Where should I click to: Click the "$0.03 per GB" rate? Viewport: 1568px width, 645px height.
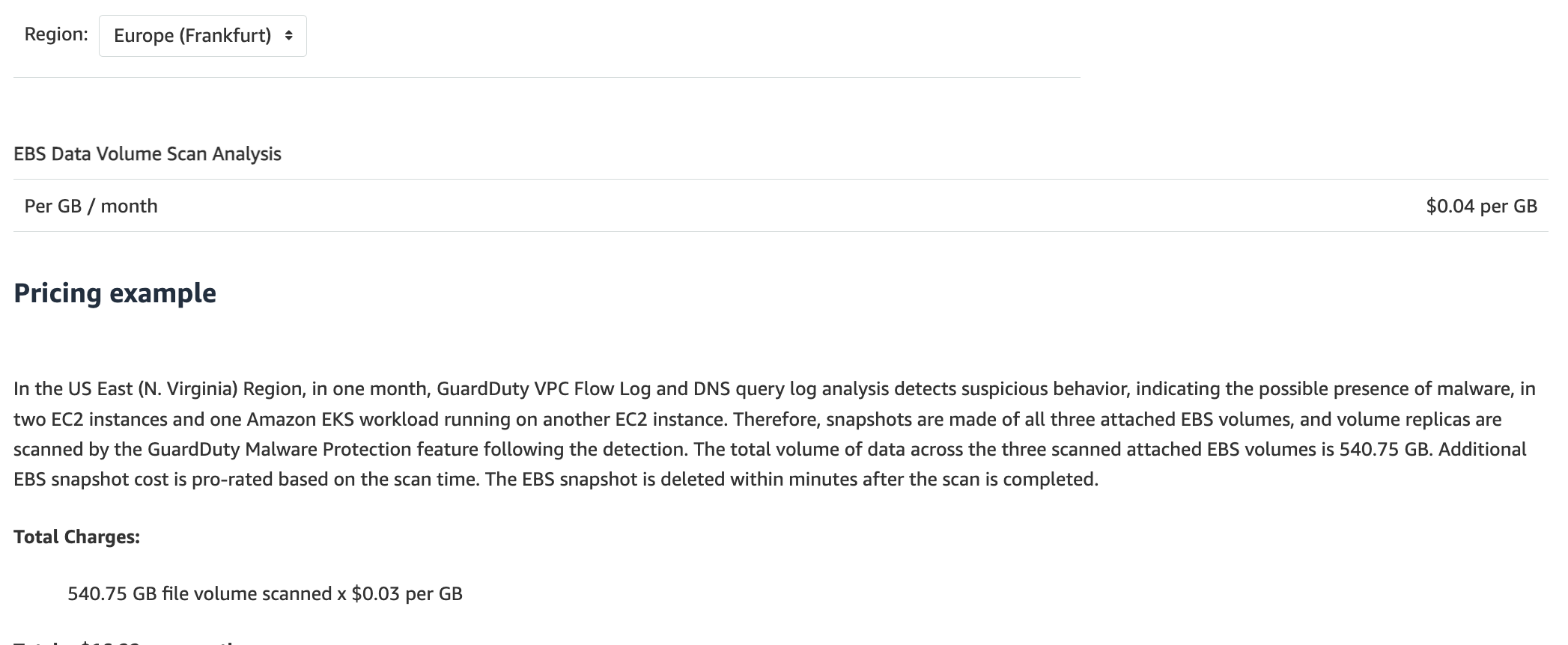[407, 594]
